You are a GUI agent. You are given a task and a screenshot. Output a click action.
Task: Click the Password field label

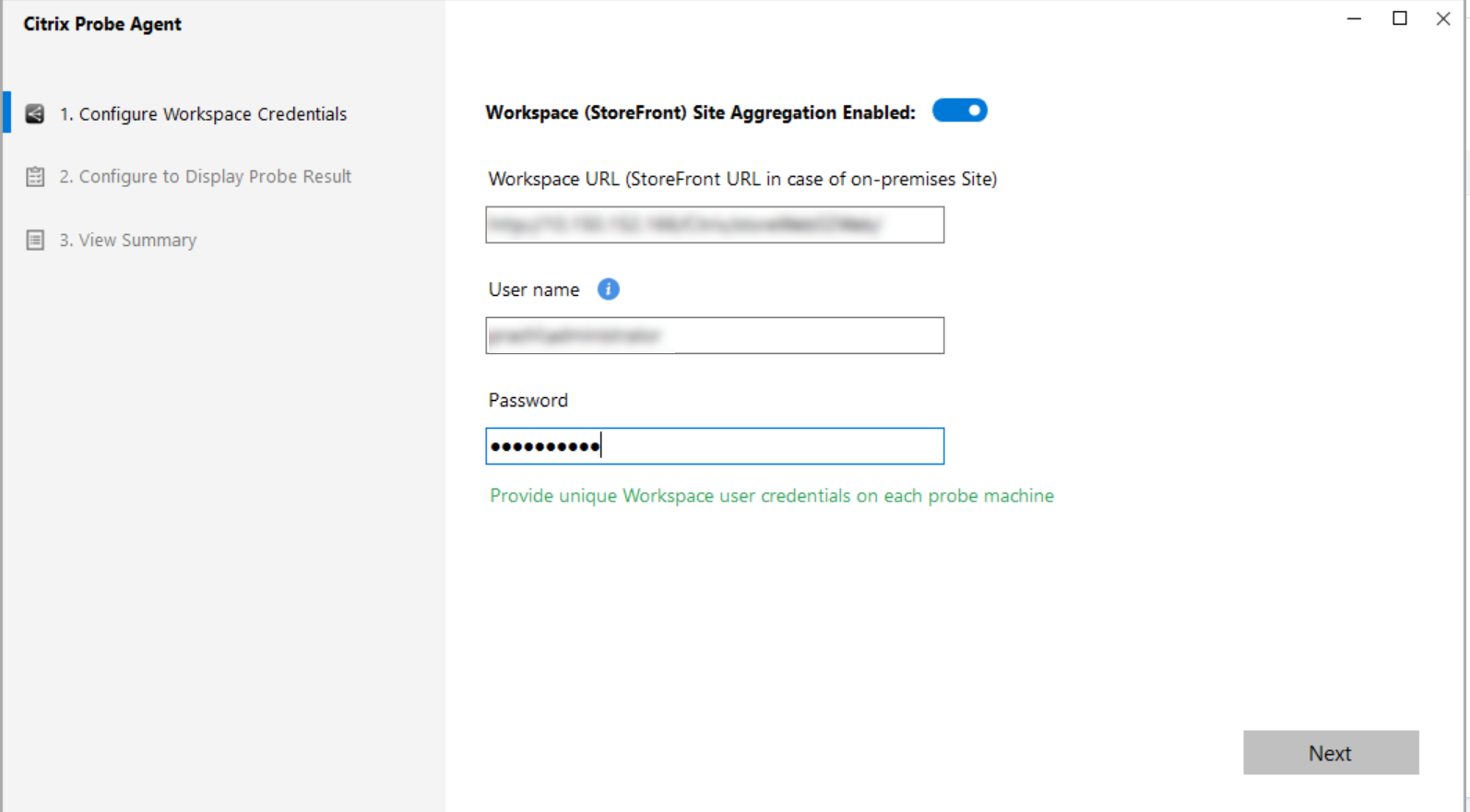click(528, 400)
